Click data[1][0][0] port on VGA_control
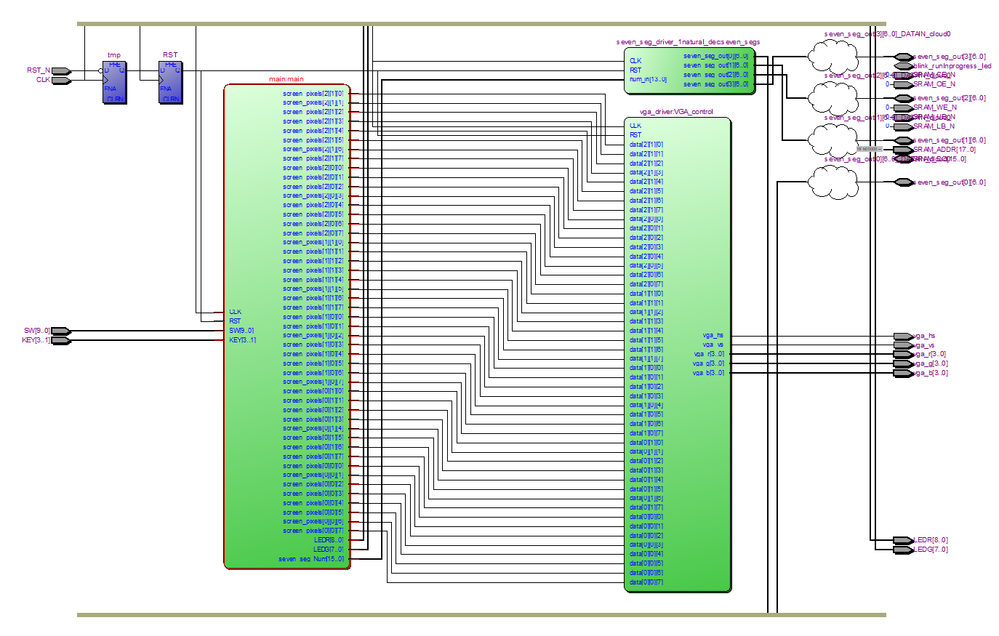Viewport: 999px width, 636px height. pos(647,368)
